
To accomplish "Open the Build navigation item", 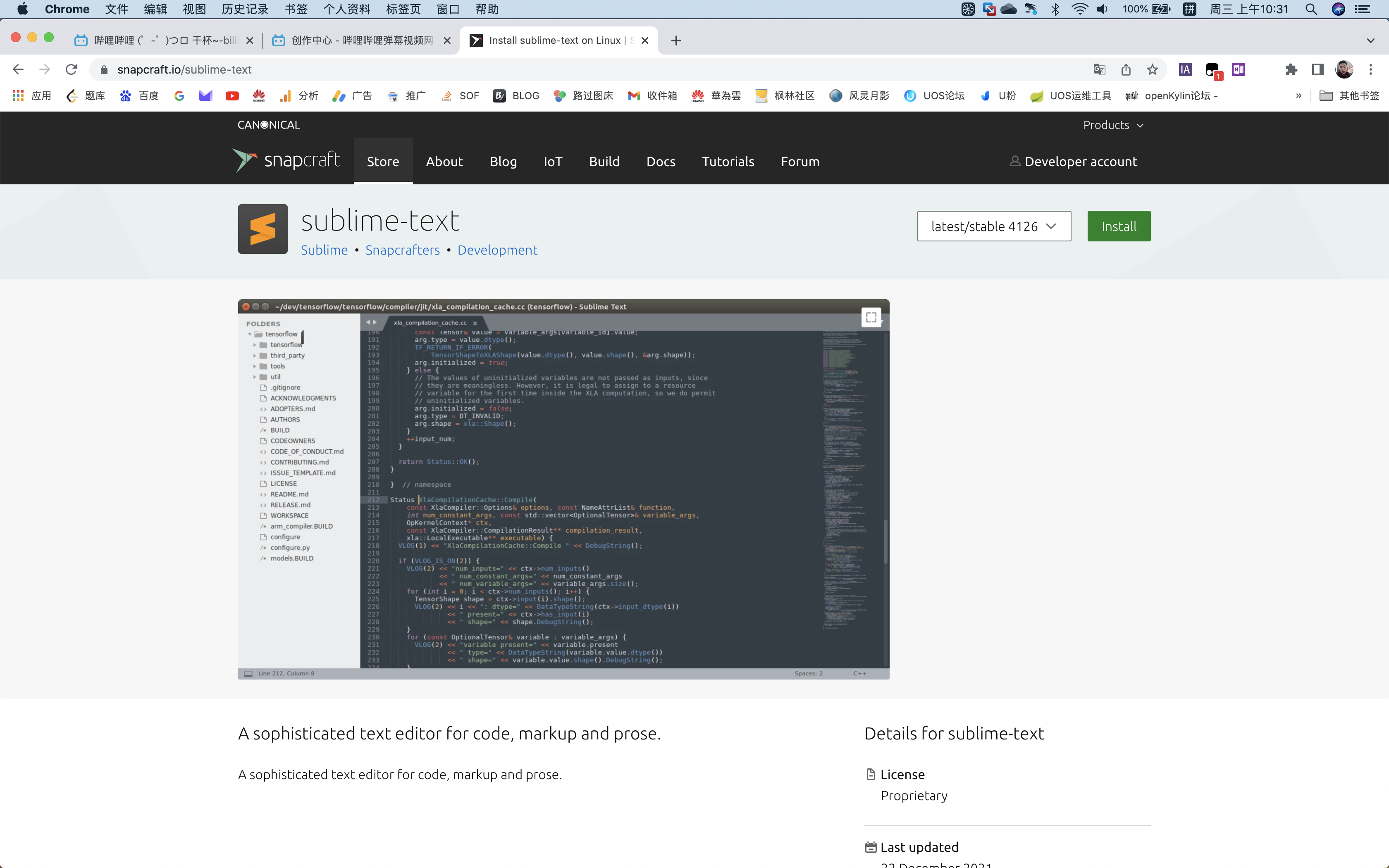I will [x=604, y=161].
